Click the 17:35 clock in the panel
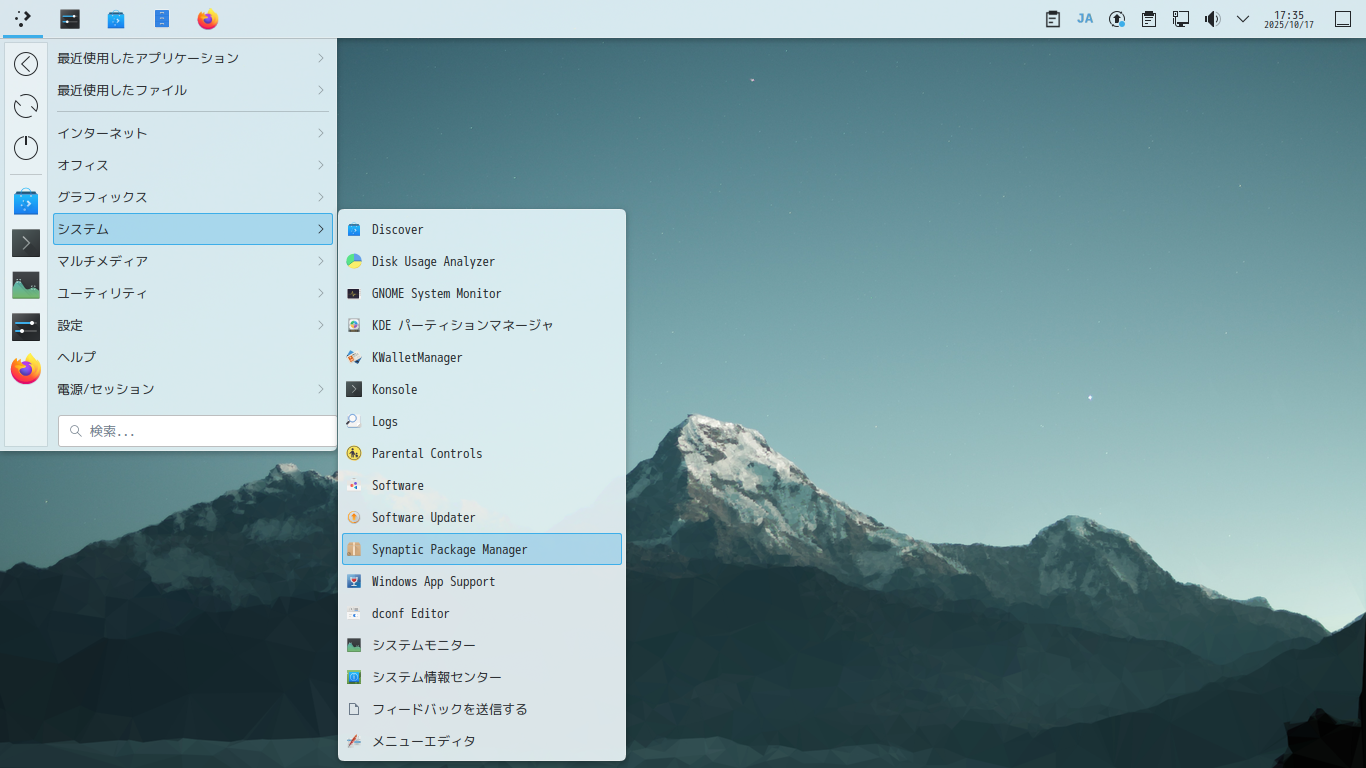This screenshot has width=1366, height=768. (1289, 19)
